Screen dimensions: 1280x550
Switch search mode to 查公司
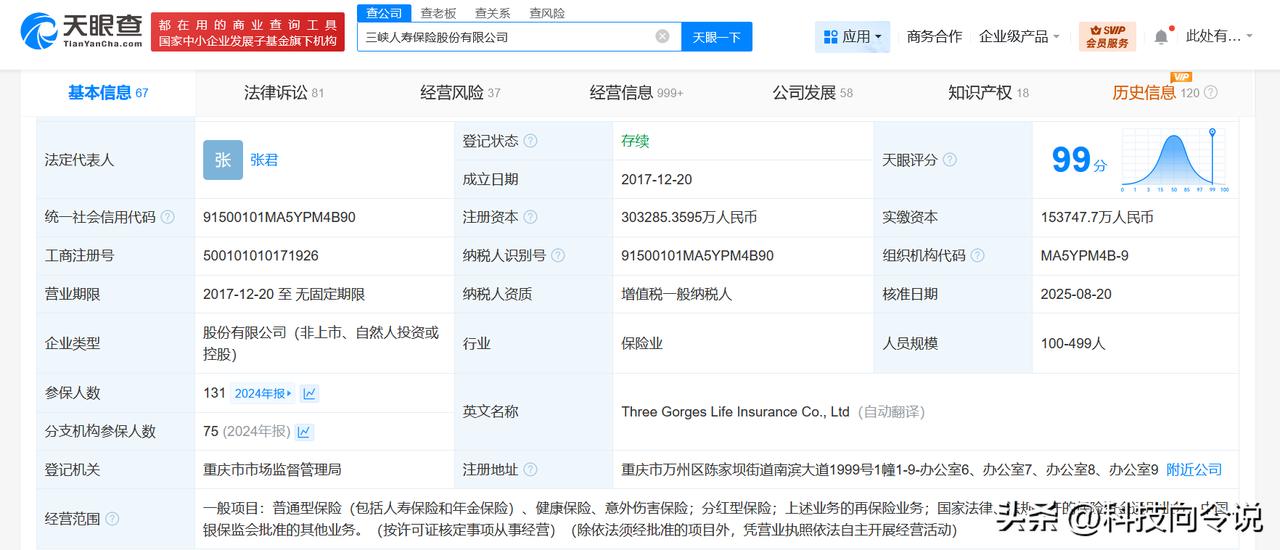pos(384,13)
